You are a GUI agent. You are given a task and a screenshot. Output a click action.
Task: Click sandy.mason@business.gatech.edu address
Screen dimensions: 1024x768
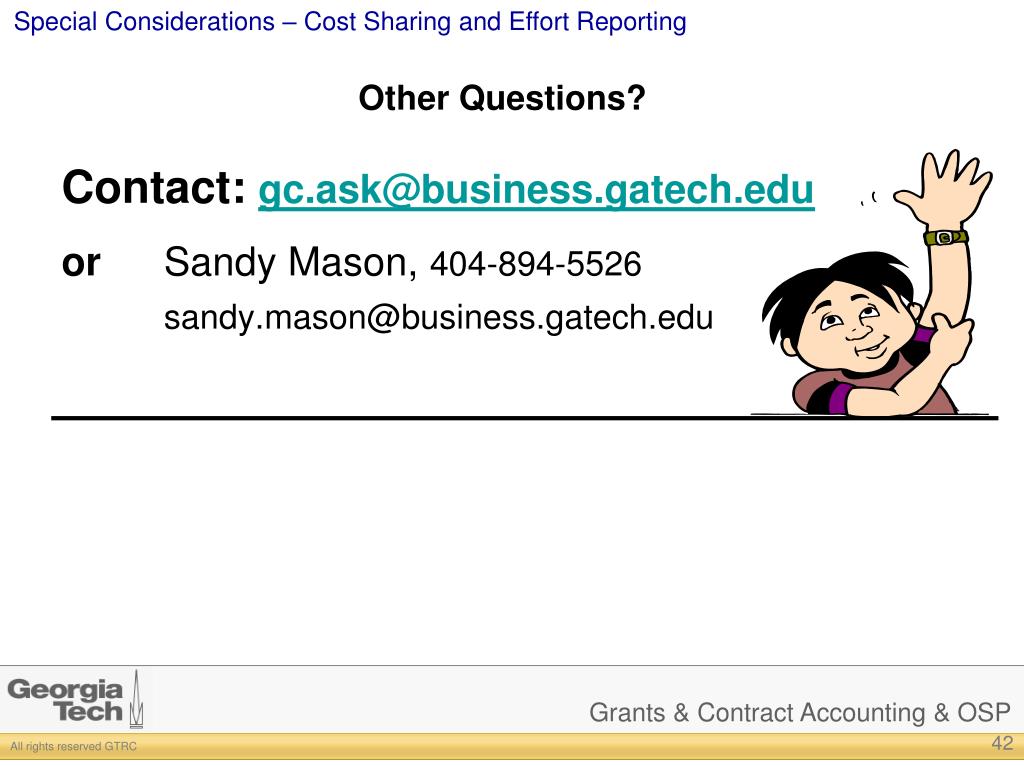point(438,318)
